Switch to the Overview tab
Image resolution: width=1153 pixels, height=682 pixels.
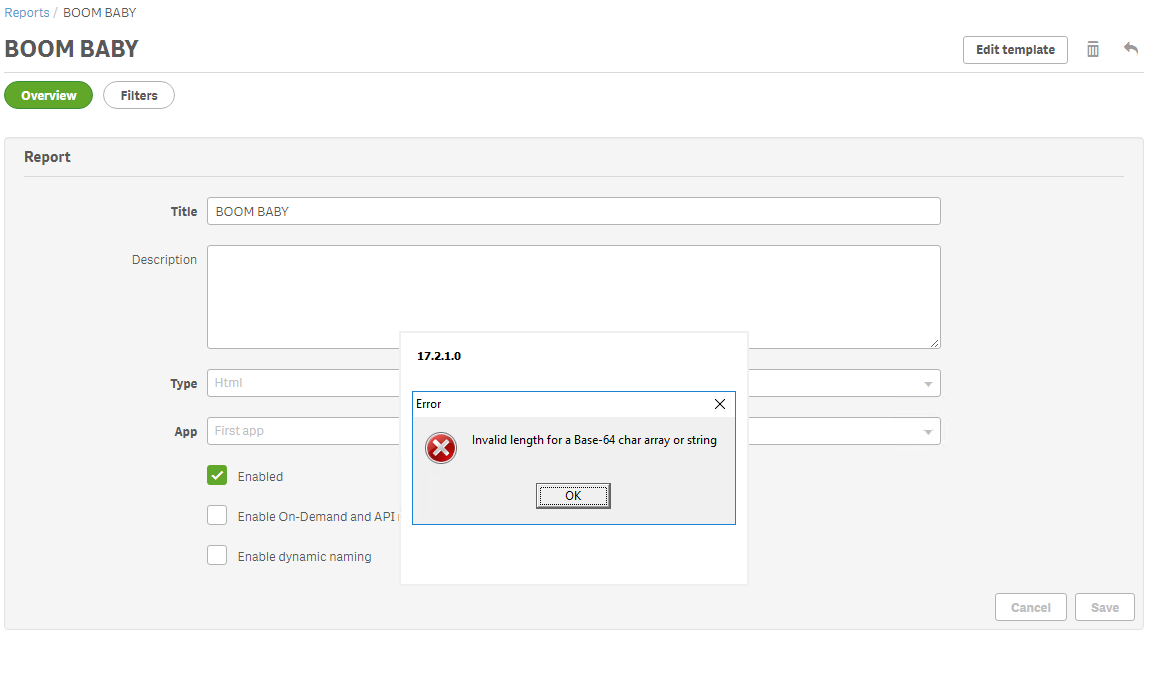click(48, 95)
